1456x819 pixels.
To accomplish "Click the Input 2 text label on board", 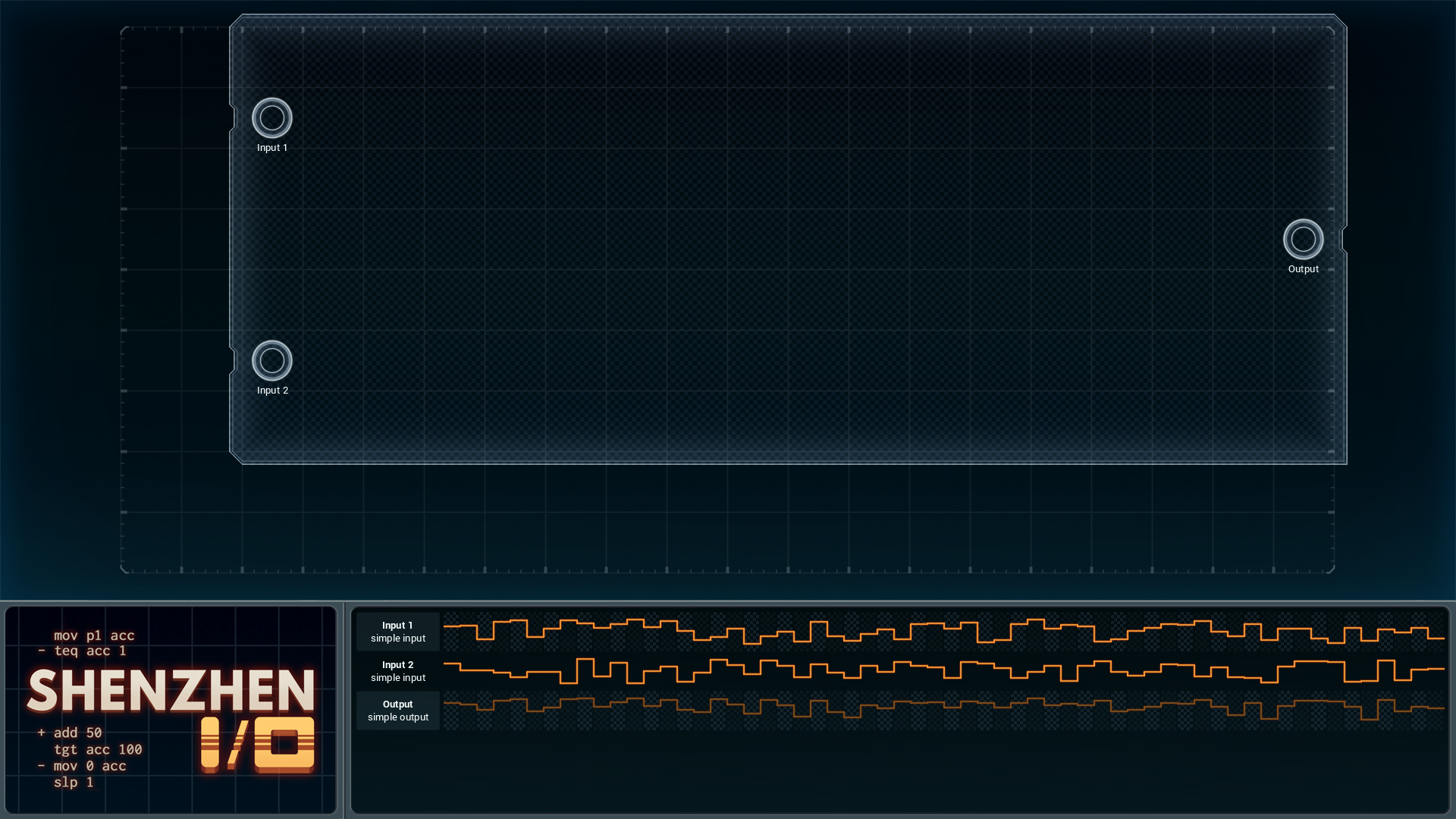I will point(272,391).
